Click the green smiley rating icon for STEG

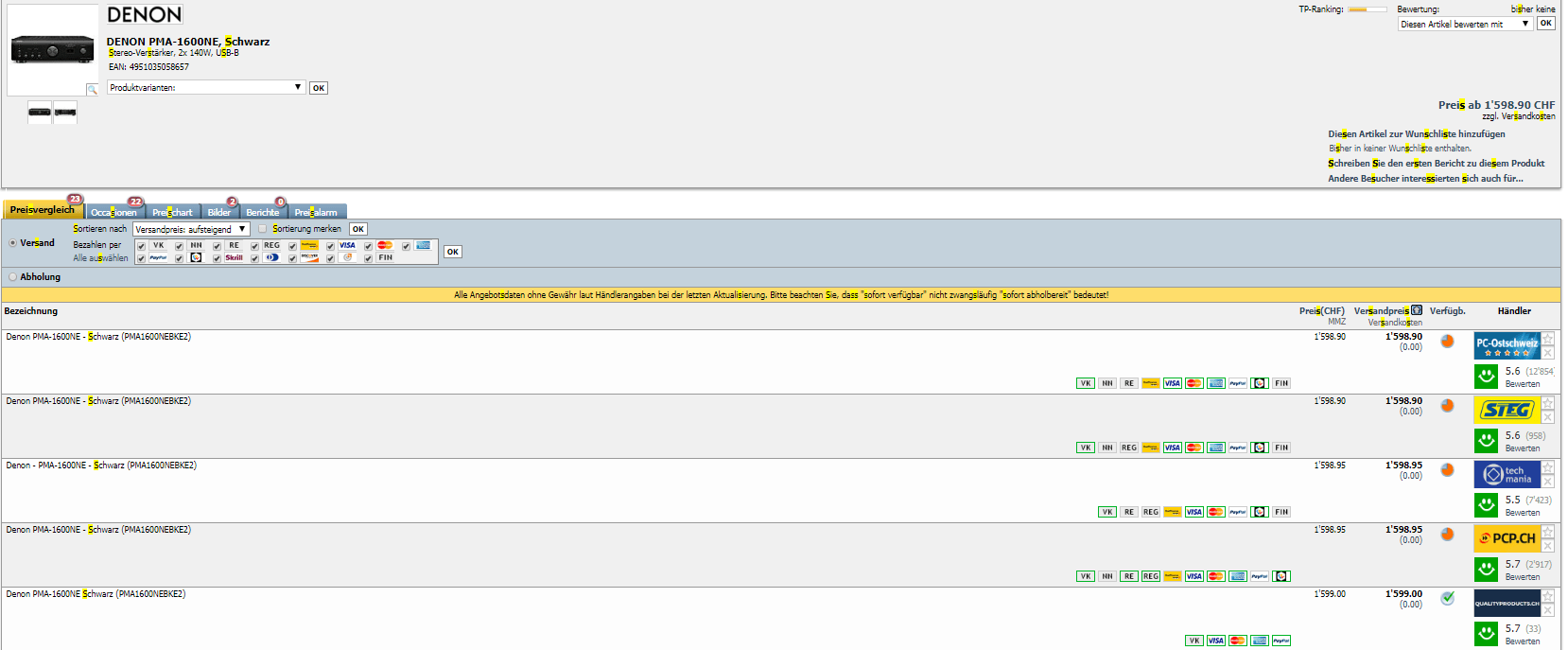point(1487,441)
